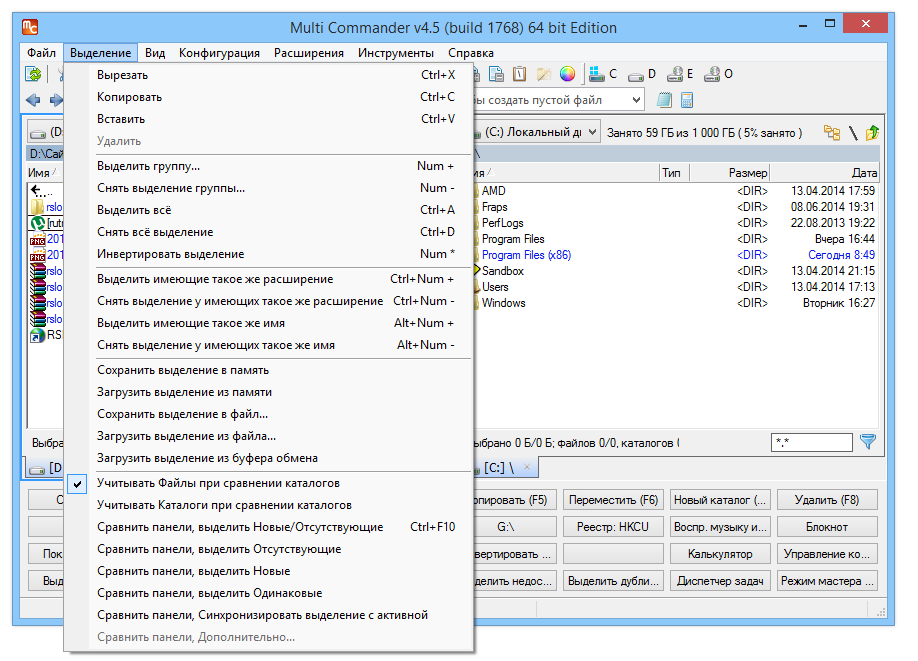Click the green refresh icon in toolbar

tap(33, 74)
